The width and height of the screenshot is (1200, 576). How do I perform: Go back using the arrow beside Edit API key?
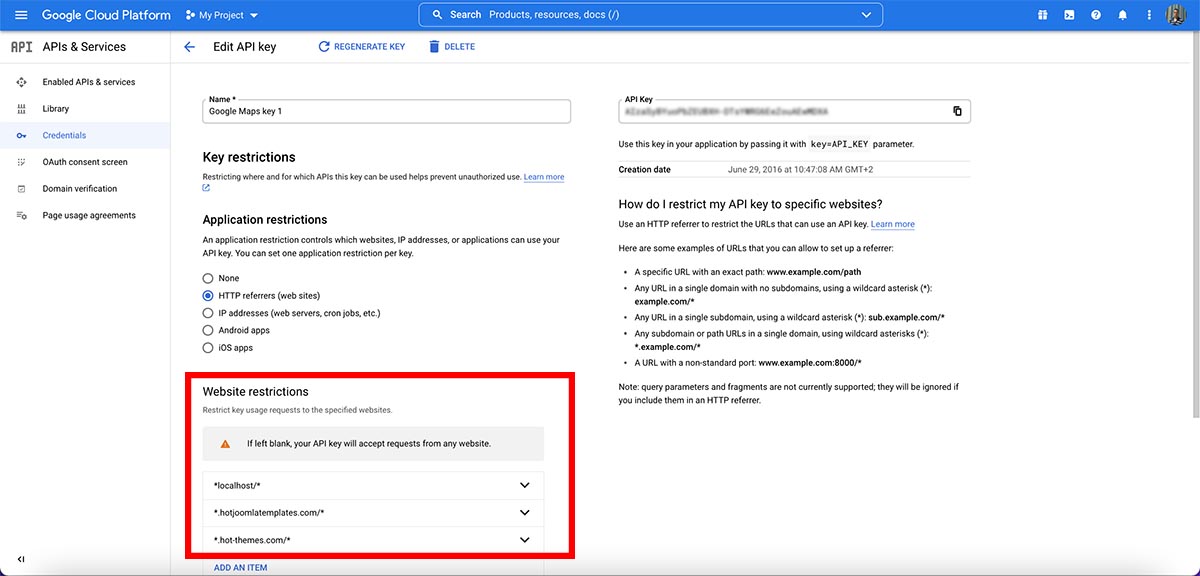[x=189, y=47]
